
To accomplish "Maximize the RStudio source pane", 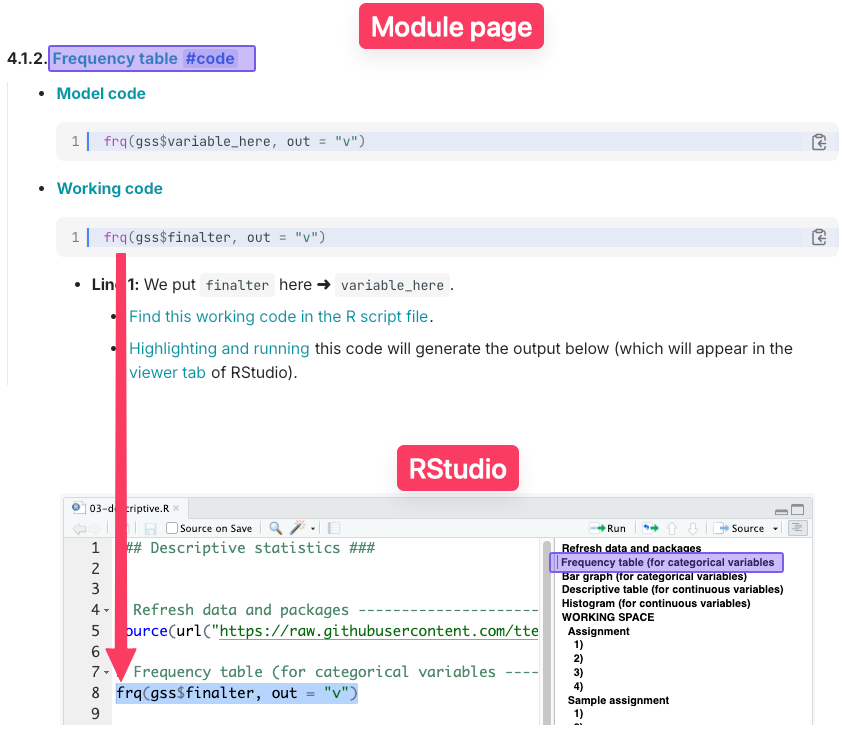I will click(x=798, y=509).
